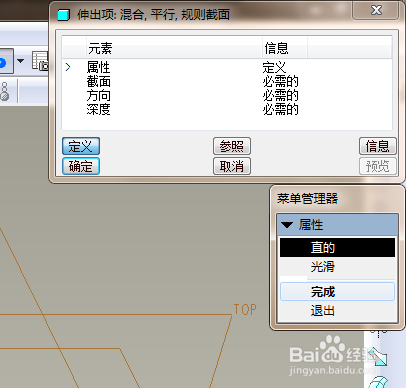Click the TOP datum plane label
The width and height of the screenshot is (406, 388).
coord(245,310)
